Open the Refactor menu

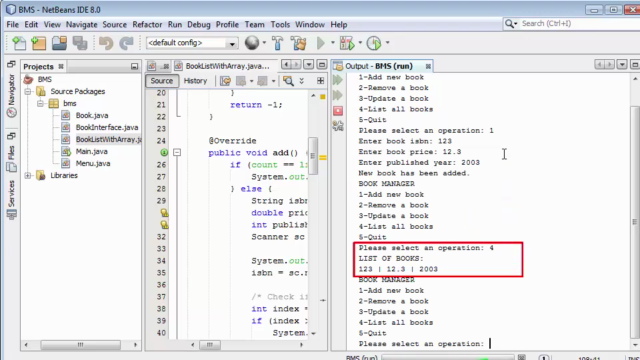[147, 24]
